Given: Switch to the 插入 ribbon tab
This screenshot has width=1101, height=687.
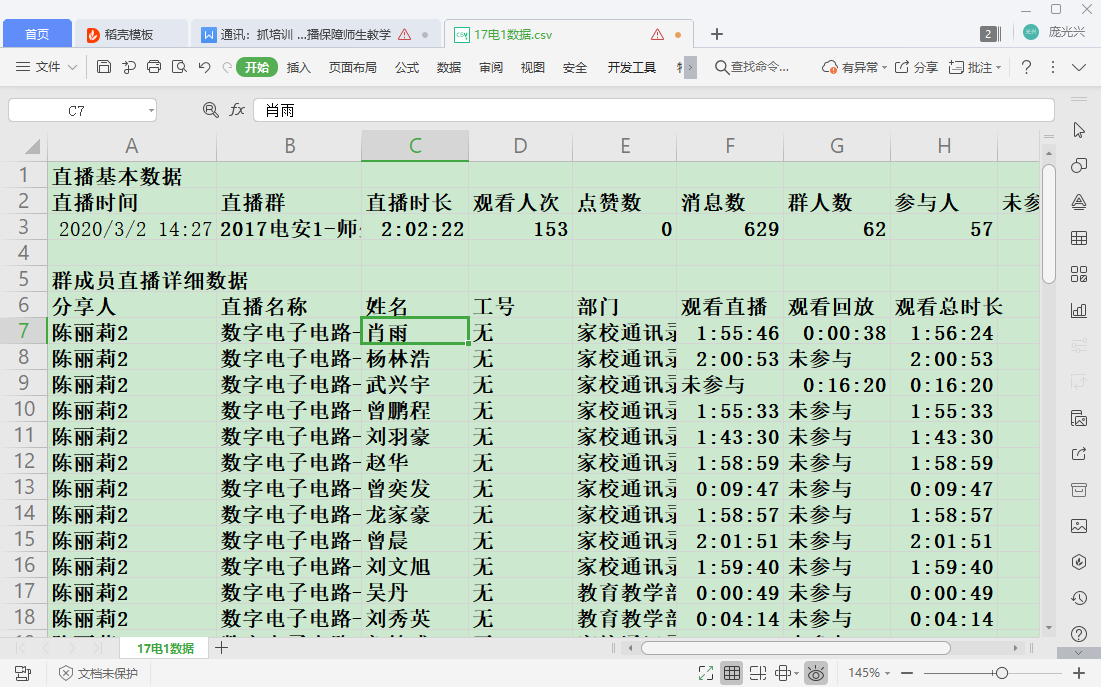Looking at the screenshot, I should point(299,67).
